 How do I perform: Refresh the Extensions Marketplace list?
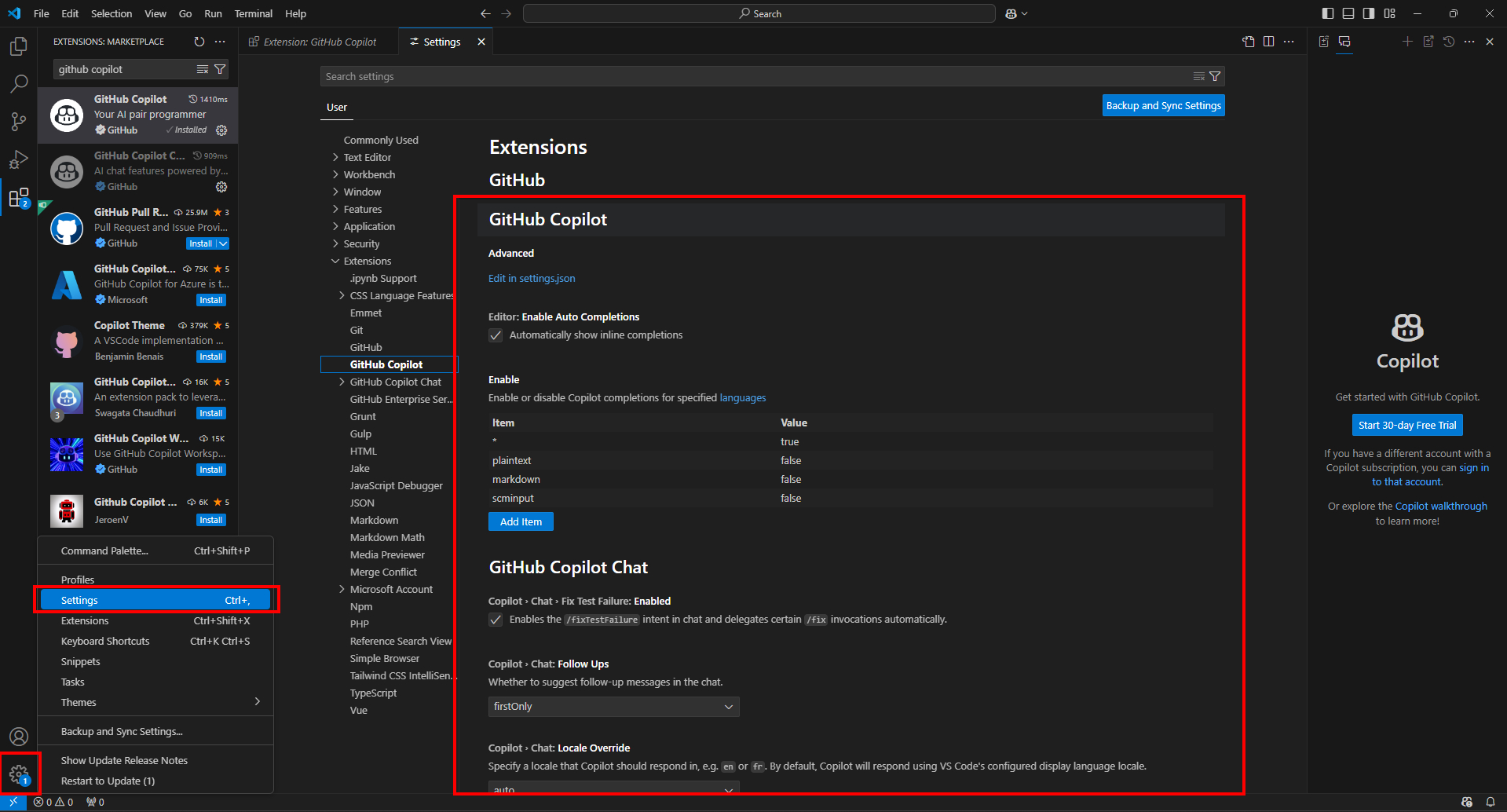[199, 42]
